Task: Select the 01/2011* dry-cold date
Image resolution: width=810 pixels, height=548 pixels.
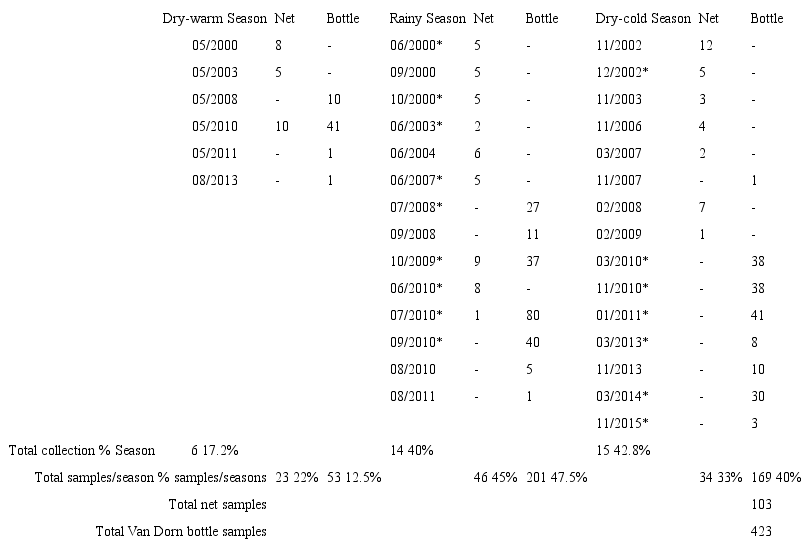Action: pos(621,315)
